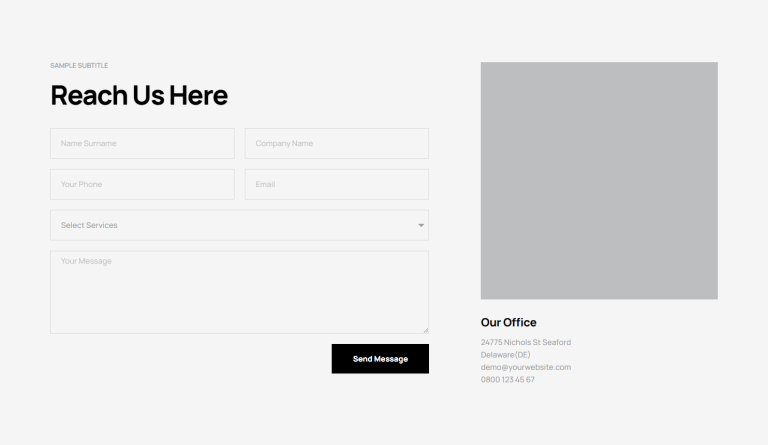Click the demo@yourwebsite.com email link

pos(525,367)
